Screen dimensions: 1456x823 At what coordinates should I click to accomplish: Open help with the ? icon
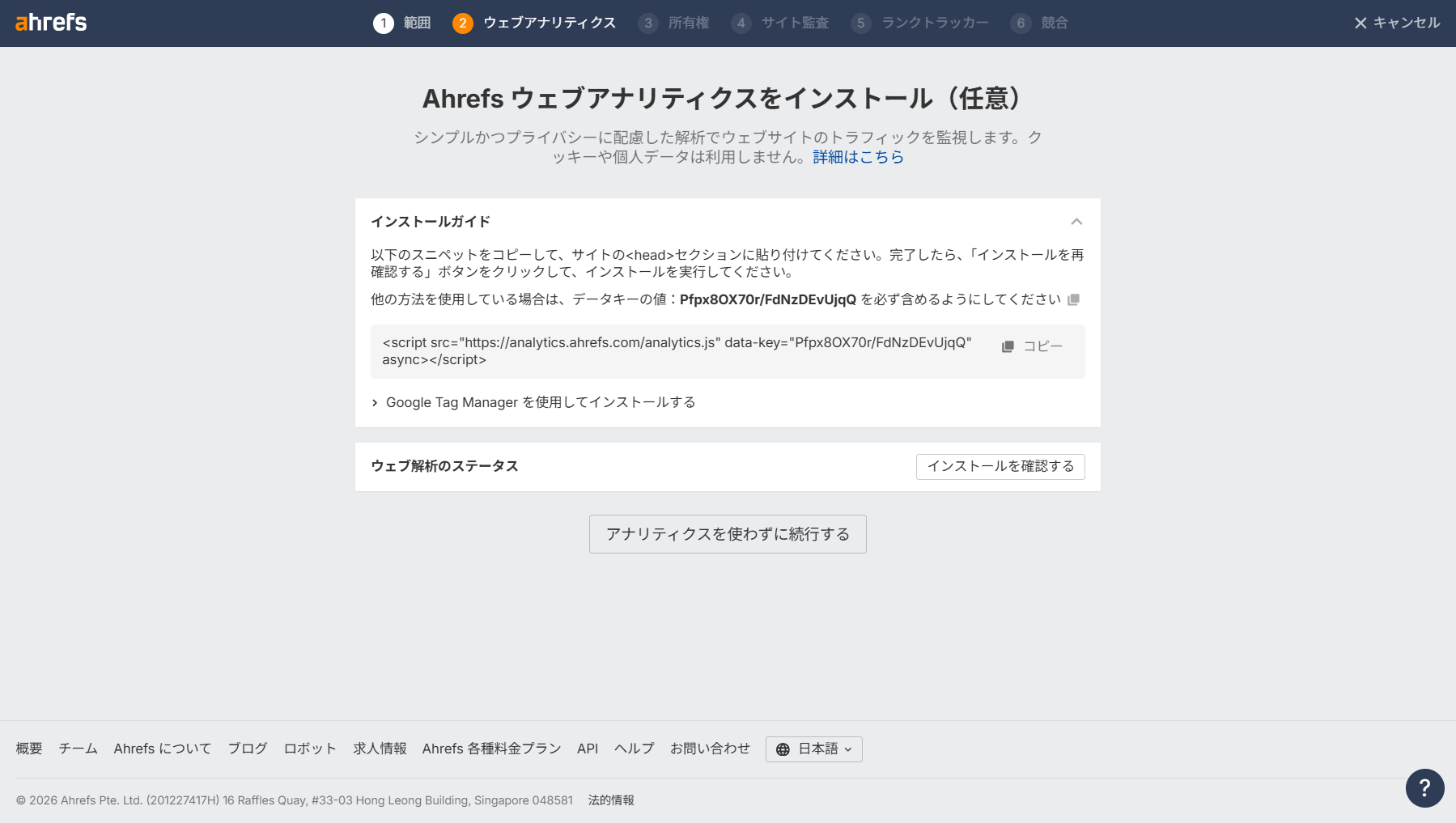[1424, 788]
